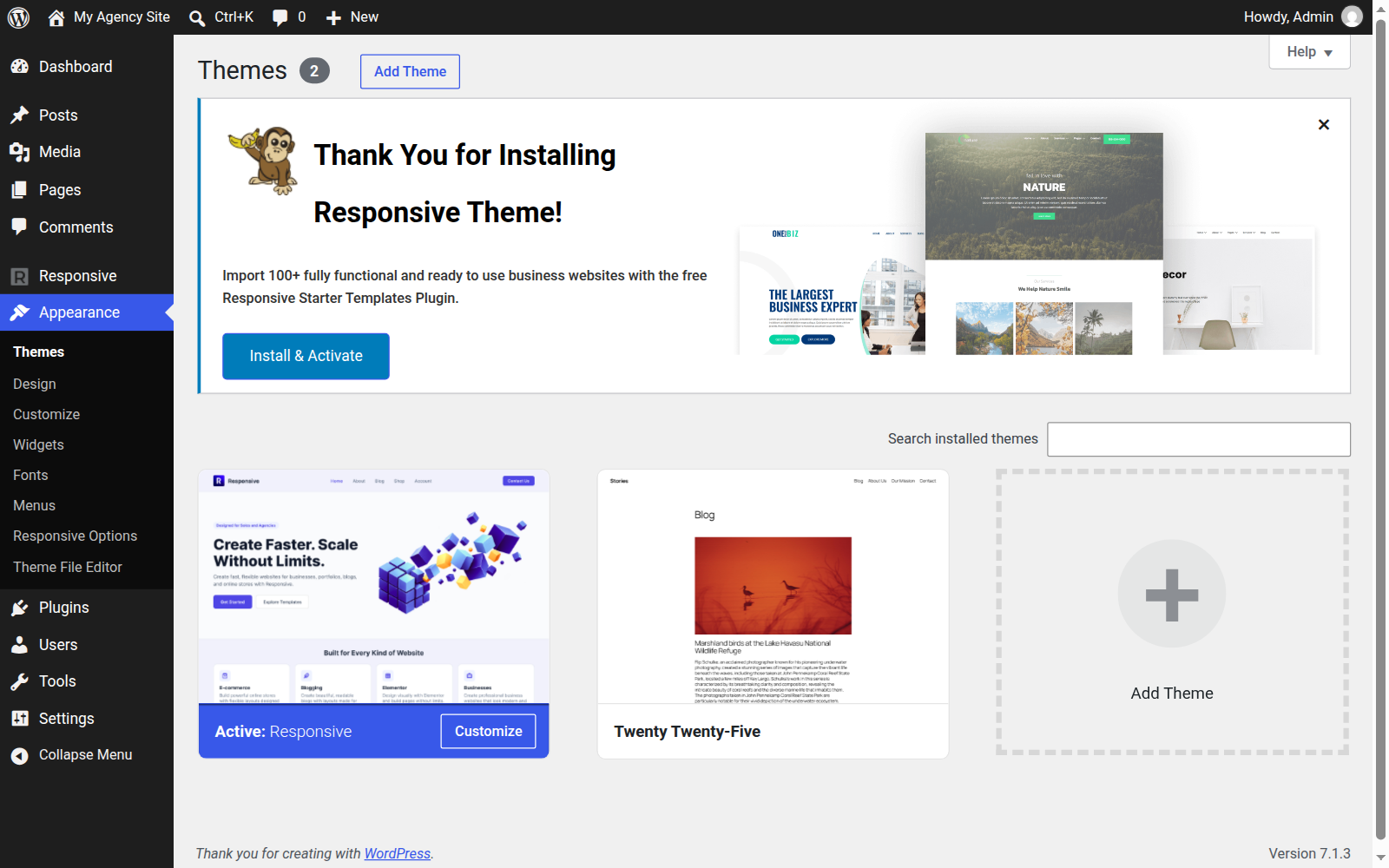Click the Version 7.1.3 footer text
The image size is (1389, 868).
coord(1309,854)
